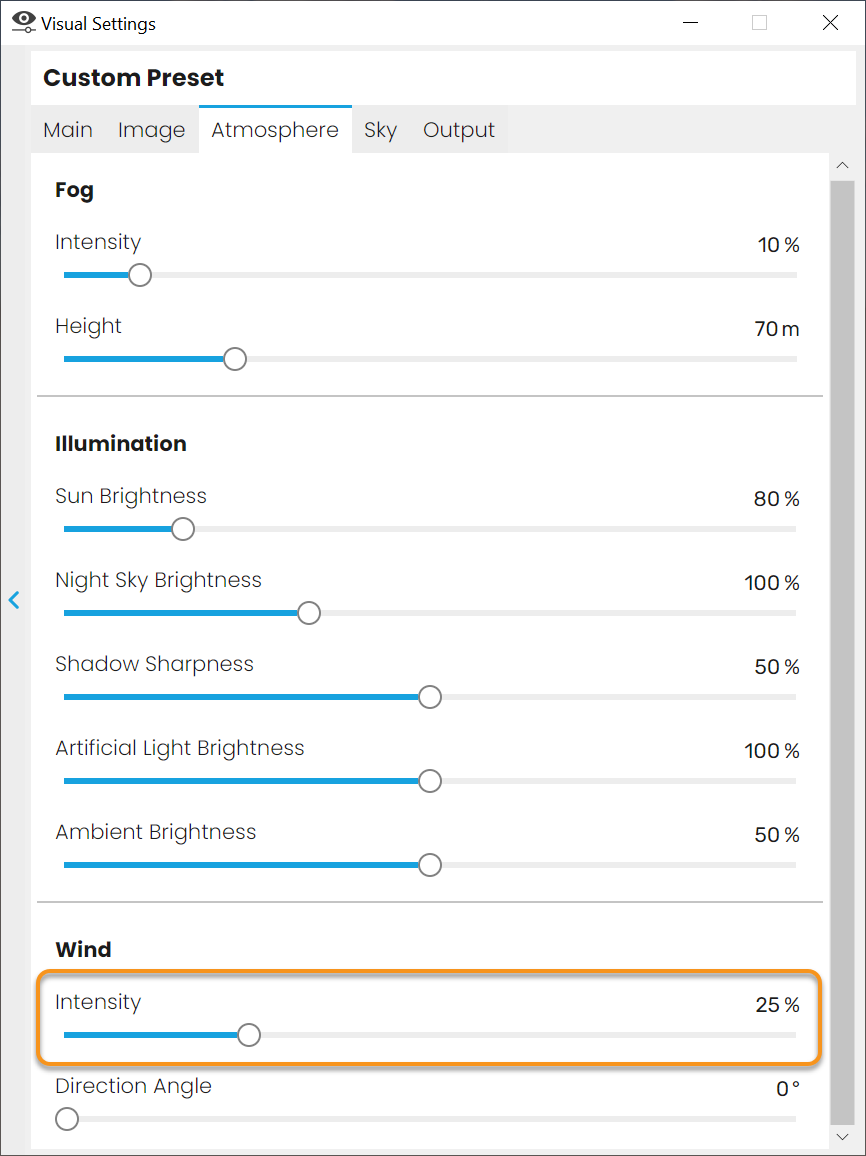Click the Direction Angle slider handle

click(67, 1119)
